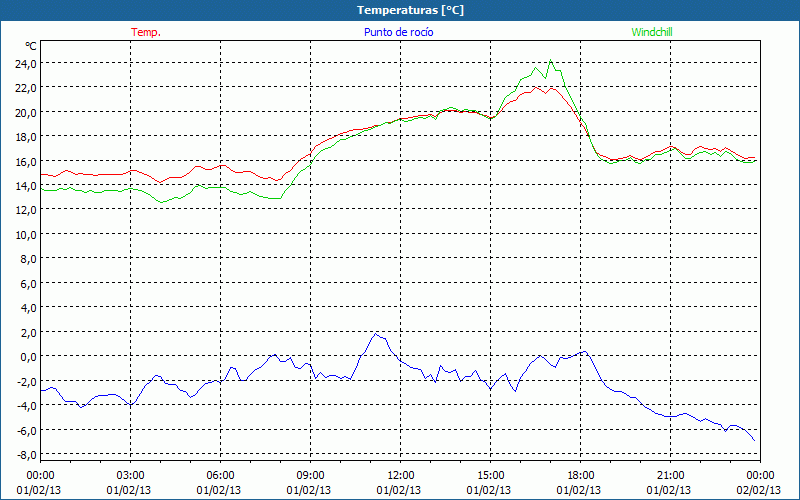
Task: Click the -4,0 y-axis value
Action: coord(27,406)
